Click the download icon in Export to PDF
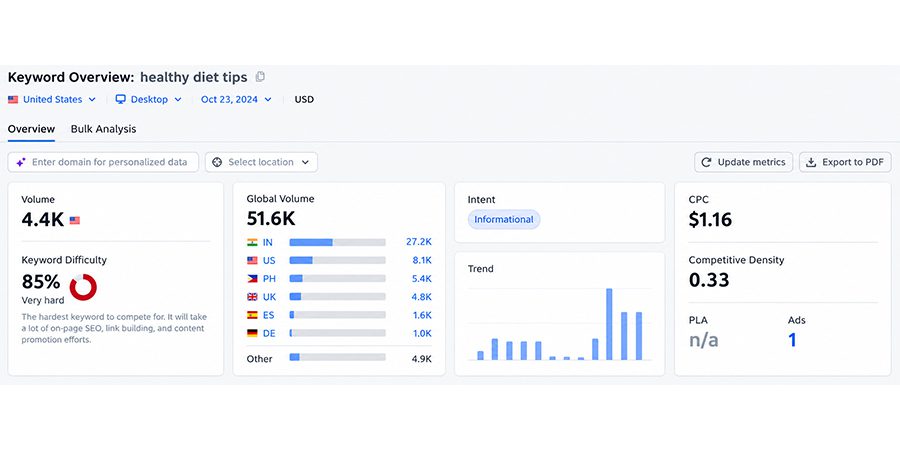Screen dimensions: 900x450 (811, 162)
